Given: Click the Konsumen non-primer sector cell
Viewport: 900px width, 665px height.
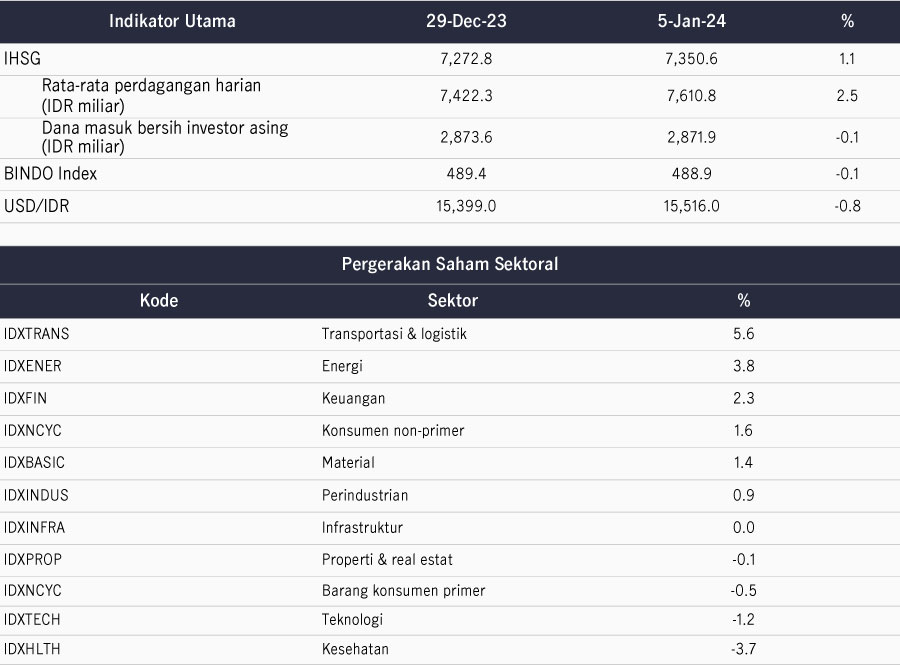Looking at the screenshot, I should tap(393, 430).
